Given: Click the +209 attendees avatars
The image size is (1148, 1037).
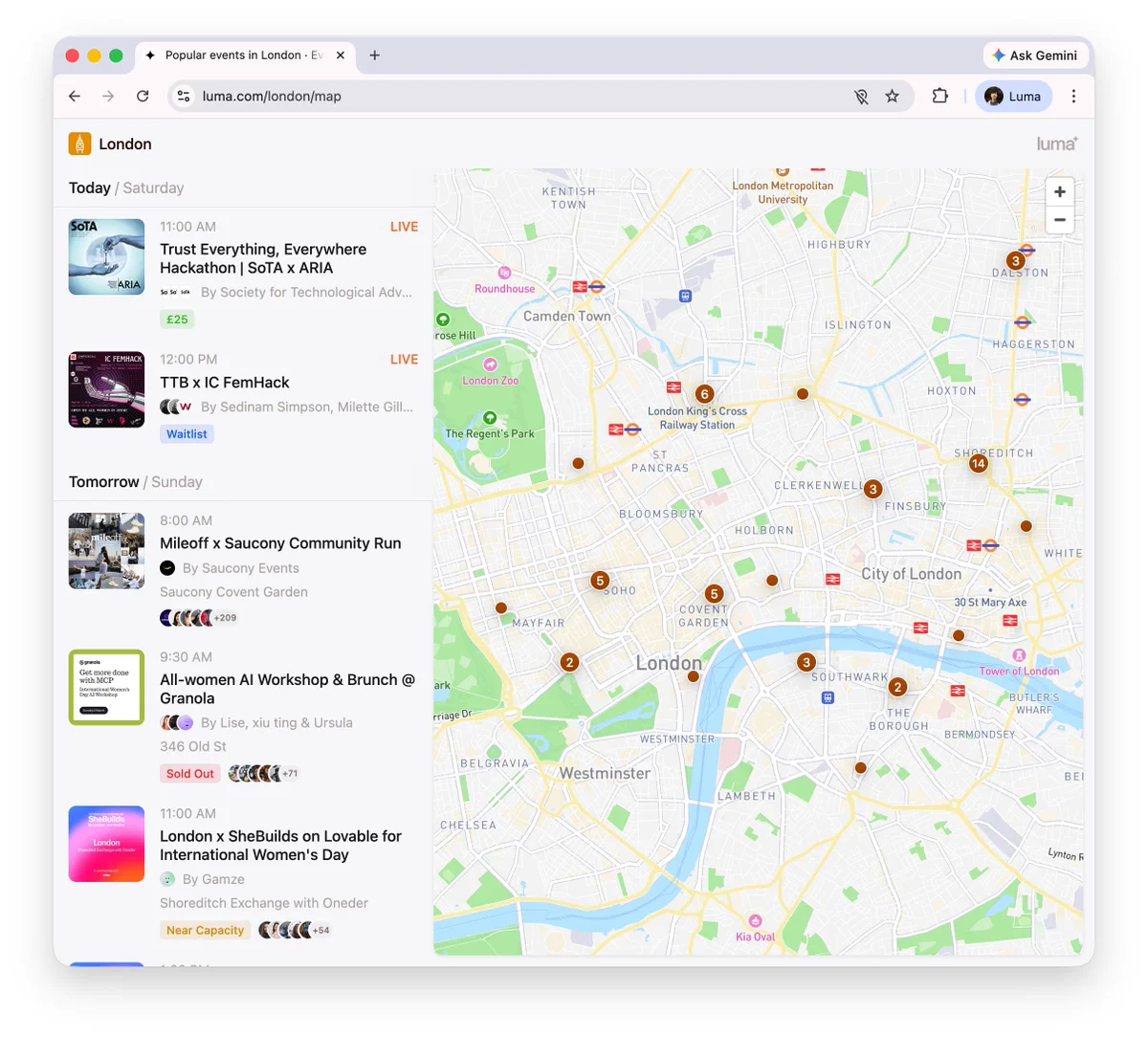Looking at the screenshot, I should [199, 618].
